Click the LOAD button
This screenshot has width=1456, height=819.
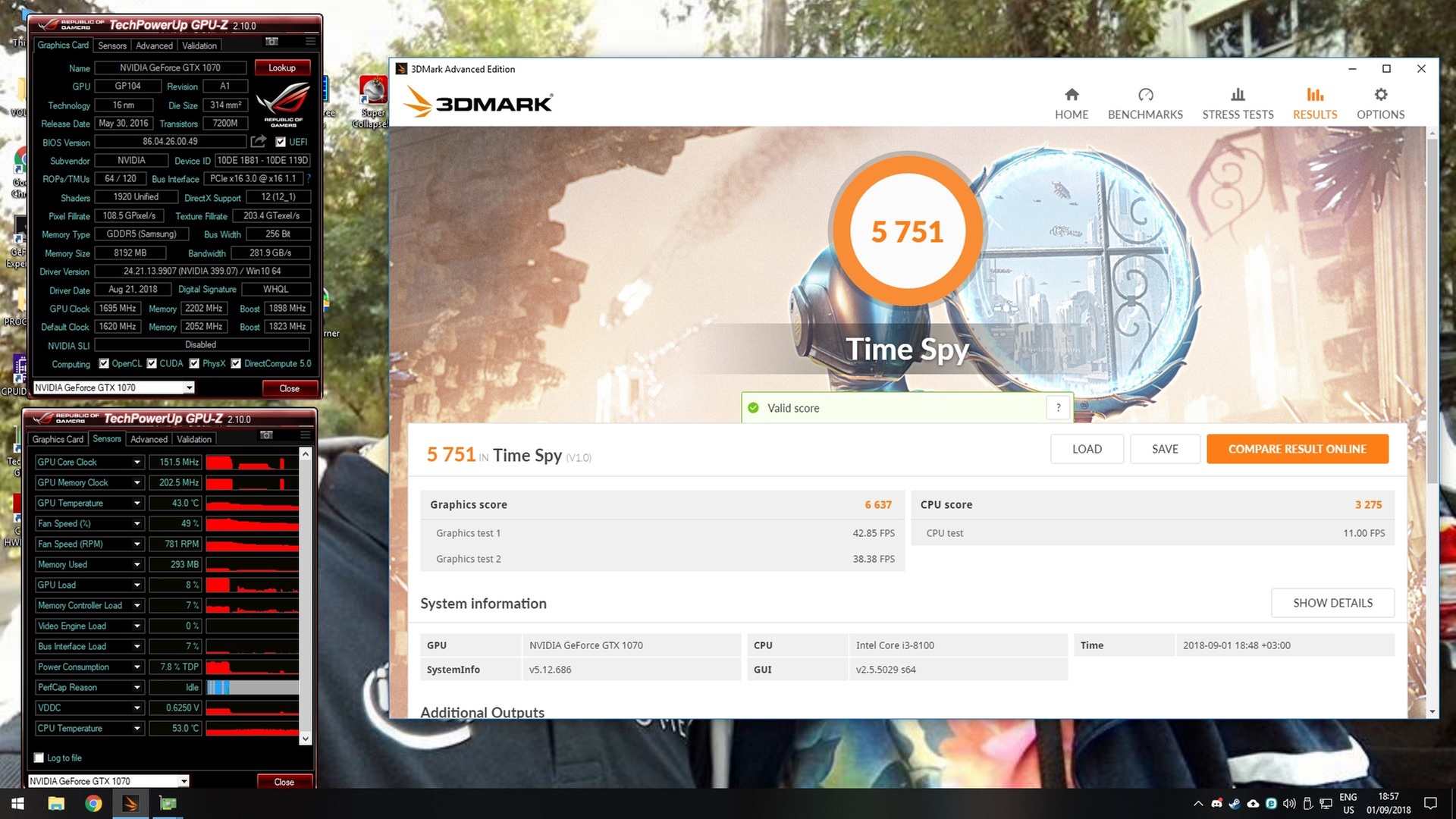pos(1087,449)
